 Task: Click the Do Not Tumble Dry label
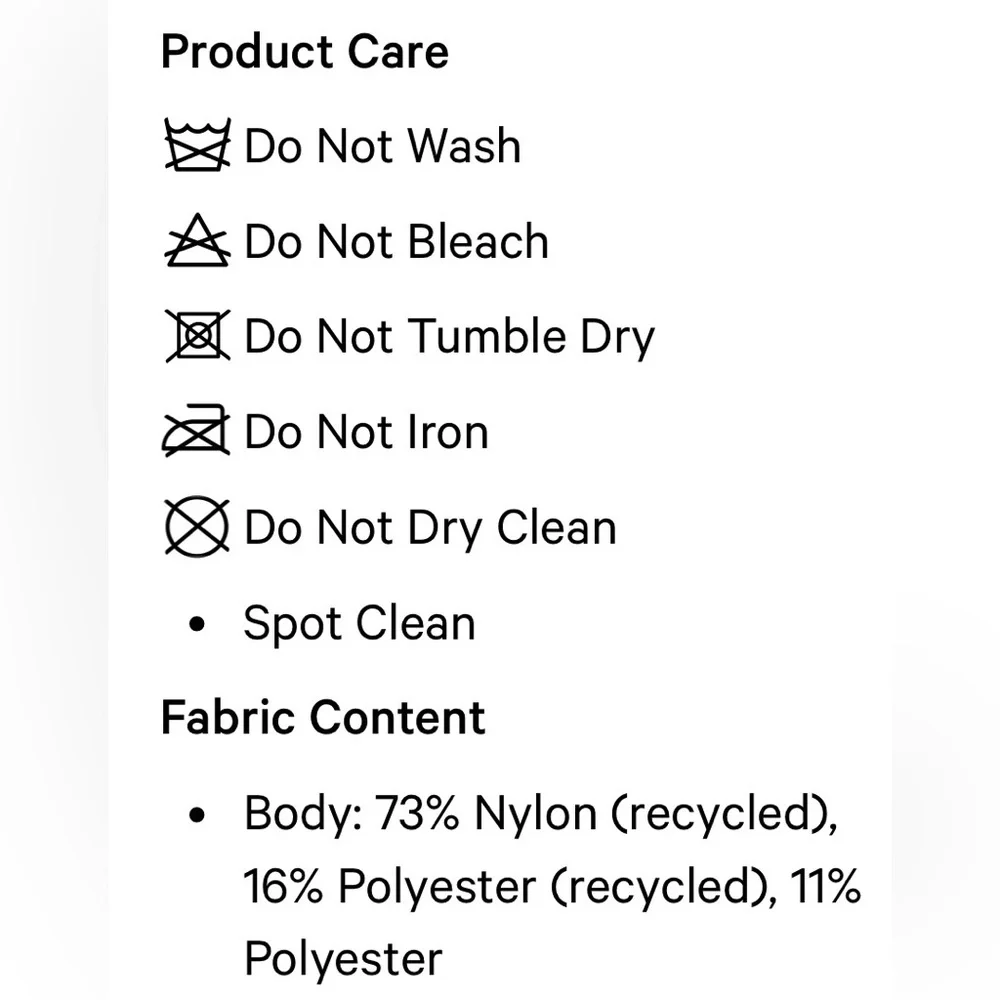[x=449, y=337]
